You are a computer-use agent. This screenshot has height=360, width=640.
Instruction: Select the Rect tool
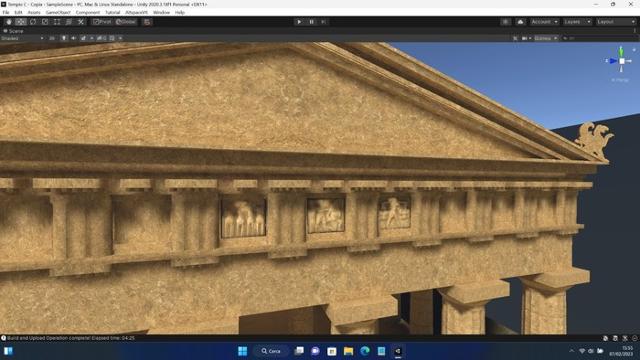(x=57, y=22)
